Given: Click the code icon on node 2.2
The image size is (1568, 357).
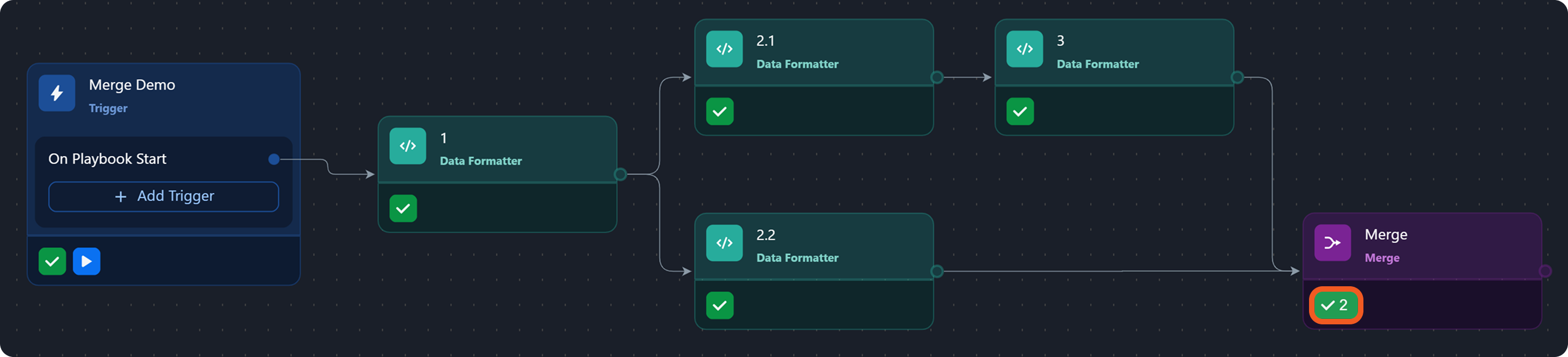Looking at the screenshot, I should [724, 243].
